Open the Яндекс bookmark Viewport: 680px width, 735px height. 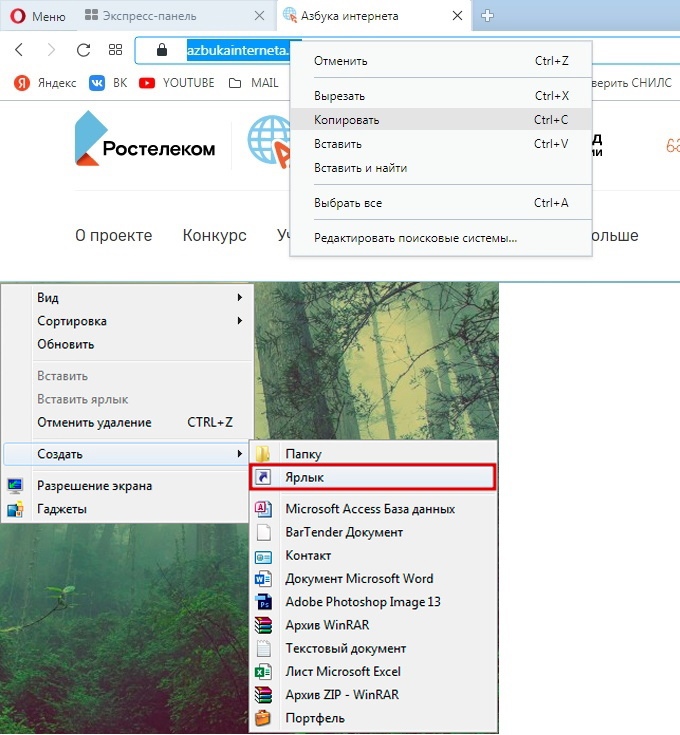(43, 83)
